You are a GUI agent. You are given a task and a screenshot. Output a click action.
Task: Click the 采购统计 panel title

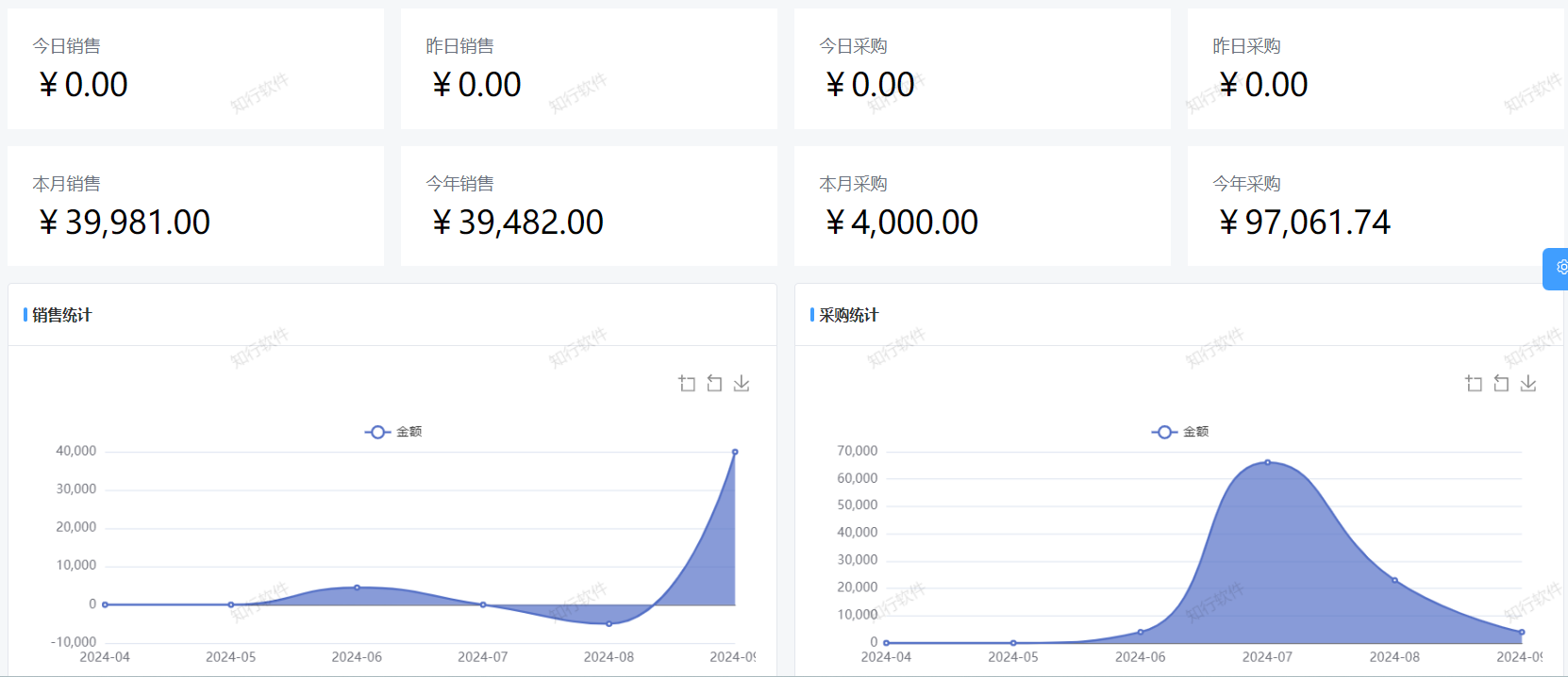848,315
